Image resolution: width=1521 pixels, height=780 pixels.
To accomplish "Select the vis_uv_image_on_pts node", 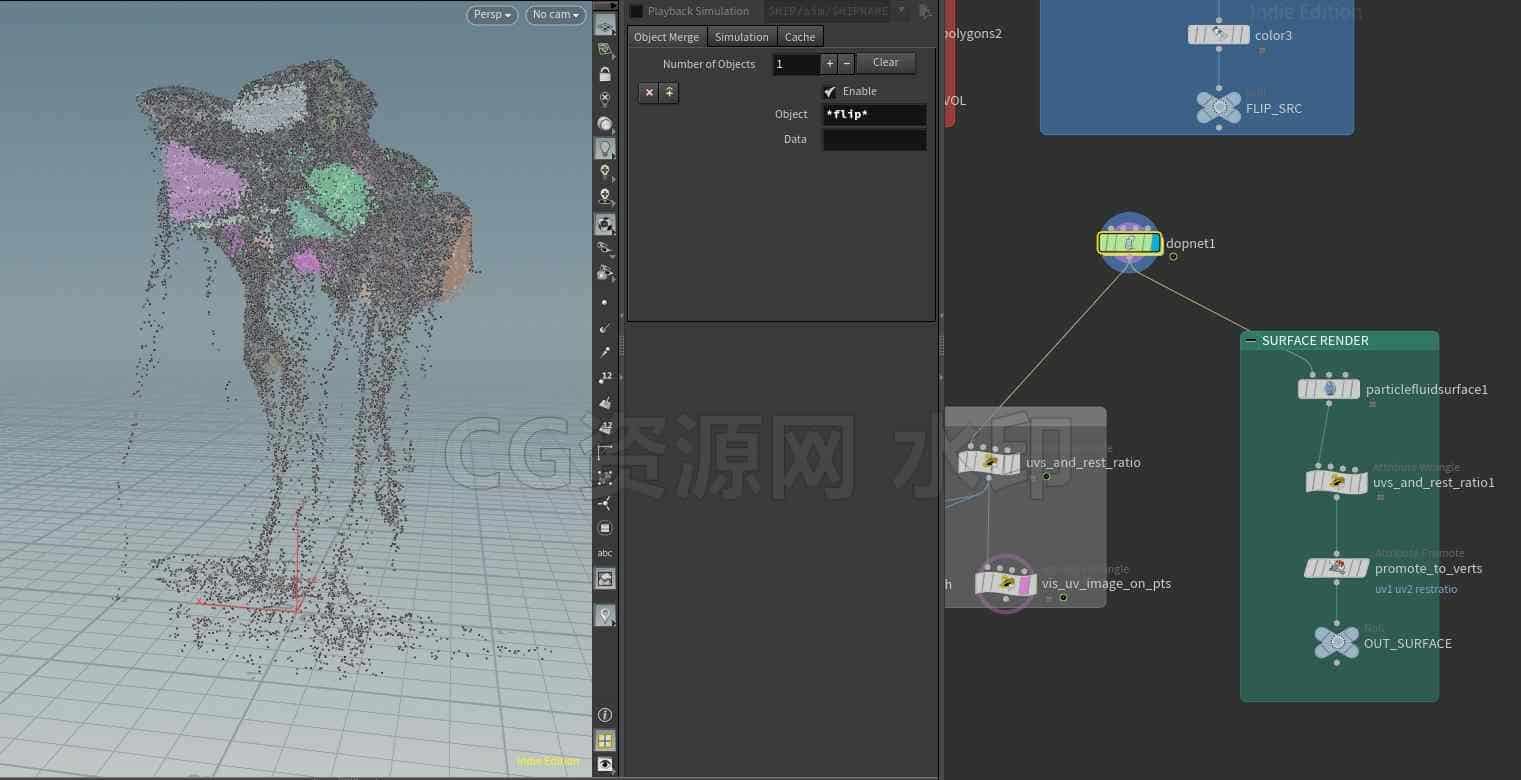I will pyautogui.click(x=1006, y=583).
